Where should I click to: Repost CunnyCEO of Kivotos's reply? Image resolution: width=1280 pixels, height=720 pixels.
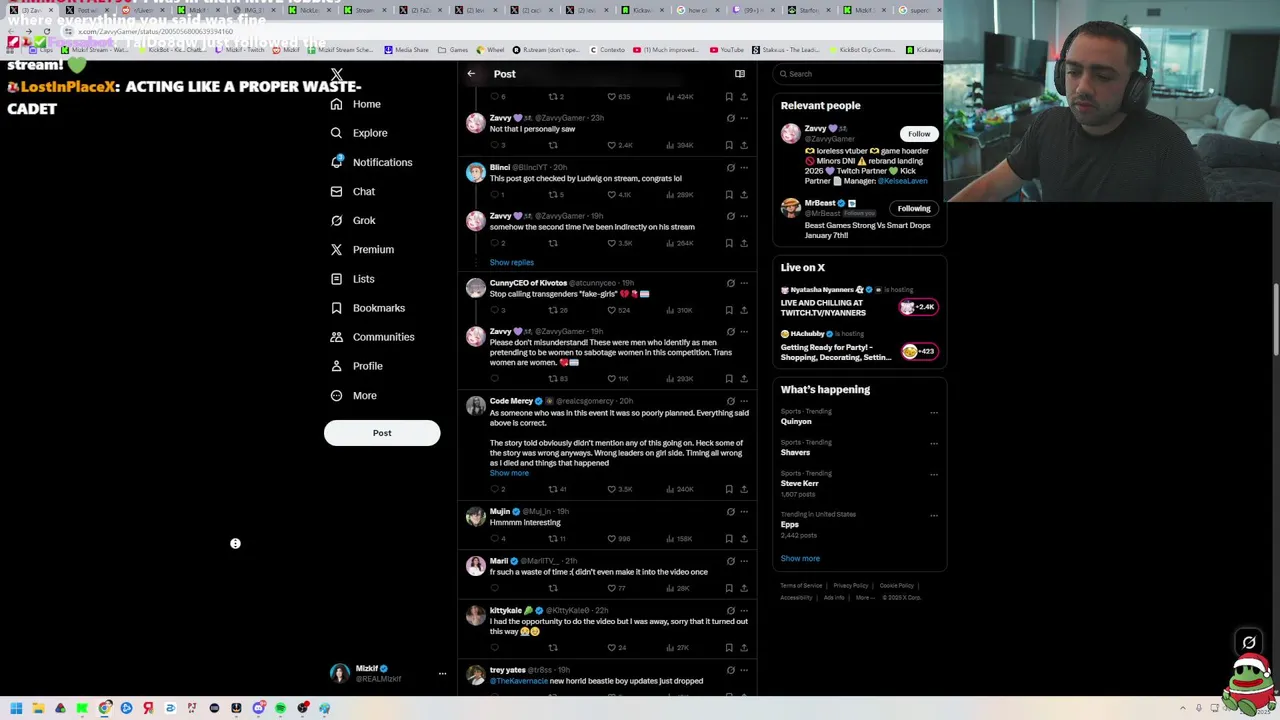coord(552,310)
